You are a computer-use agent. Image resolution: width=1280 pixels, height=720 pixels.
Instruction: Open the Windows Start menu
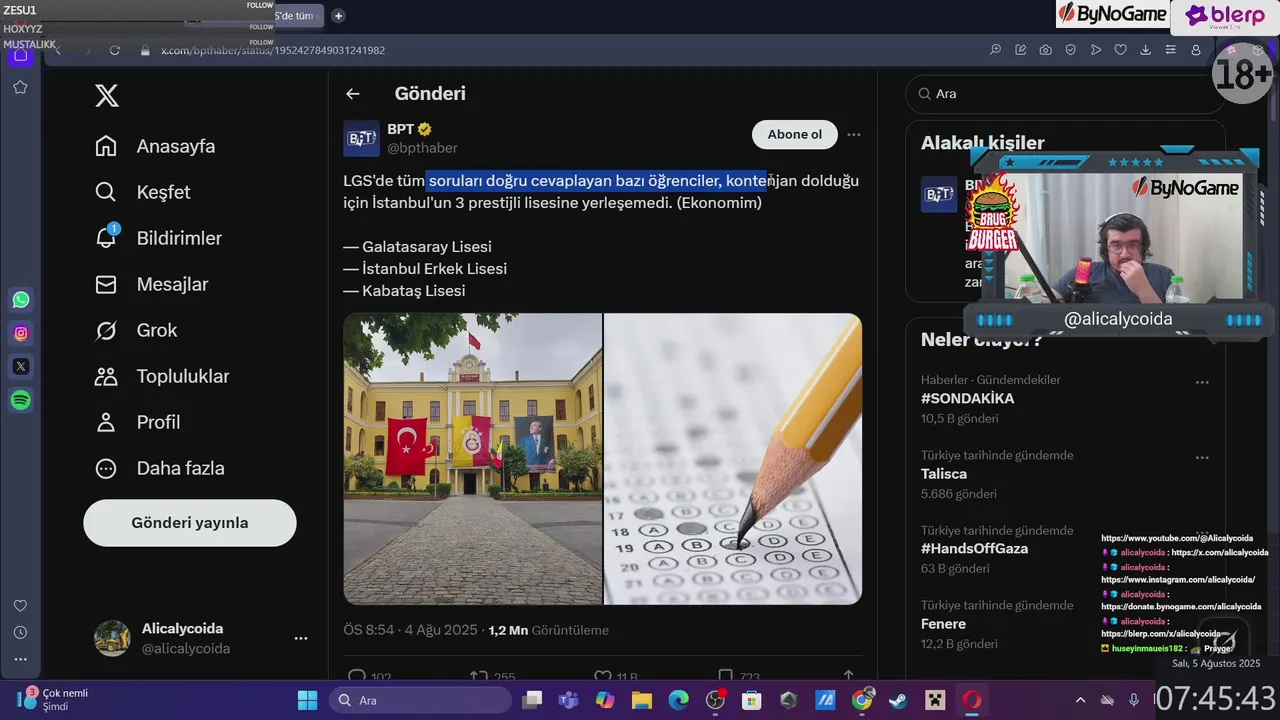(307, 700)
